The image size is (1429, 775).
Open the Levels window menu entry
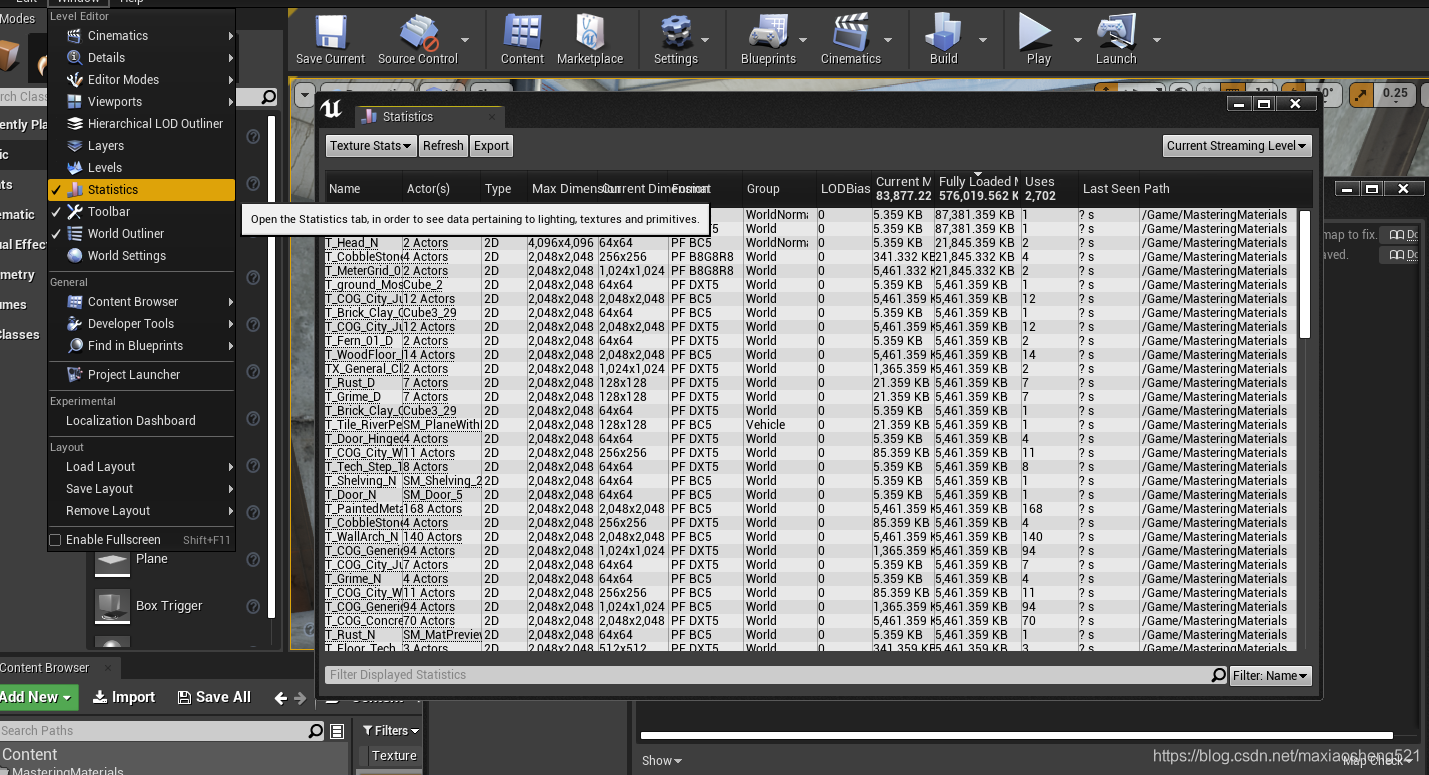(142, 168)
